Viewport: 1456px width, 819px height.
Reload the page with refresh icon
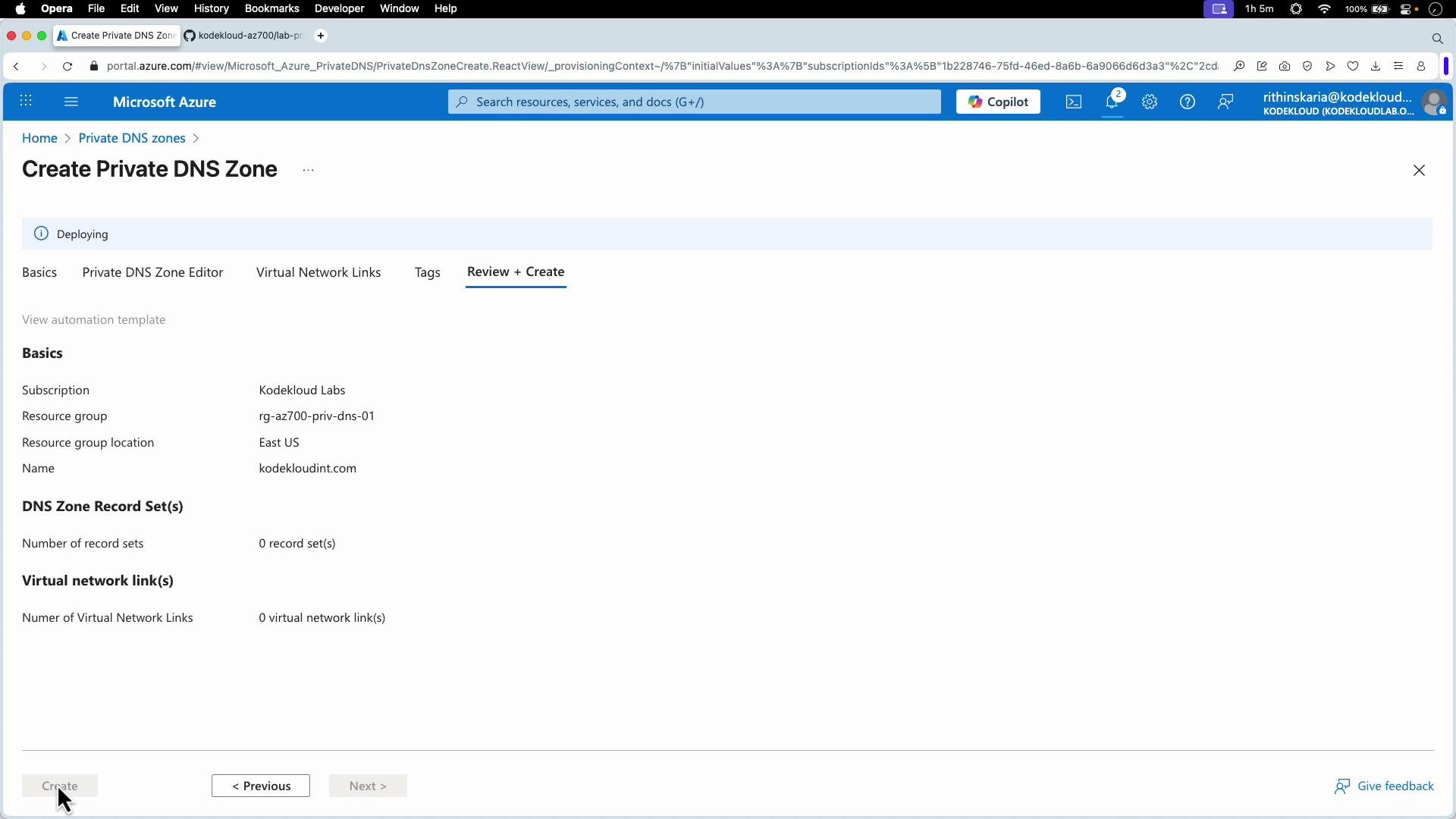click(x=67, y=67)
